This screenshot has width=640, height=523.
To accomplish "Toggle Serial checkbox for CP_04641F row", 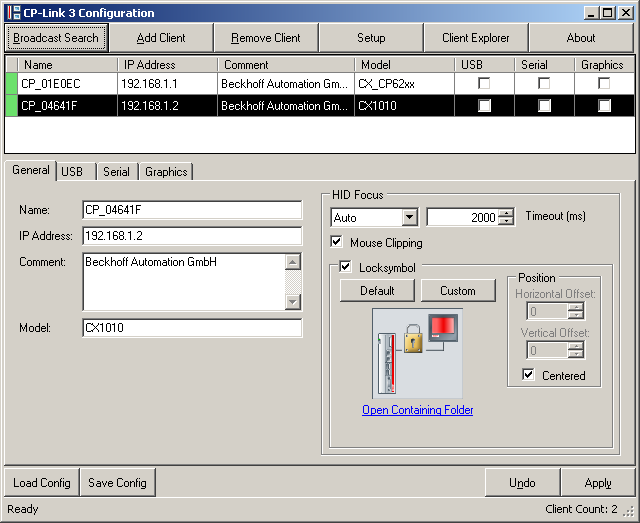I will (x=544, y=106).
